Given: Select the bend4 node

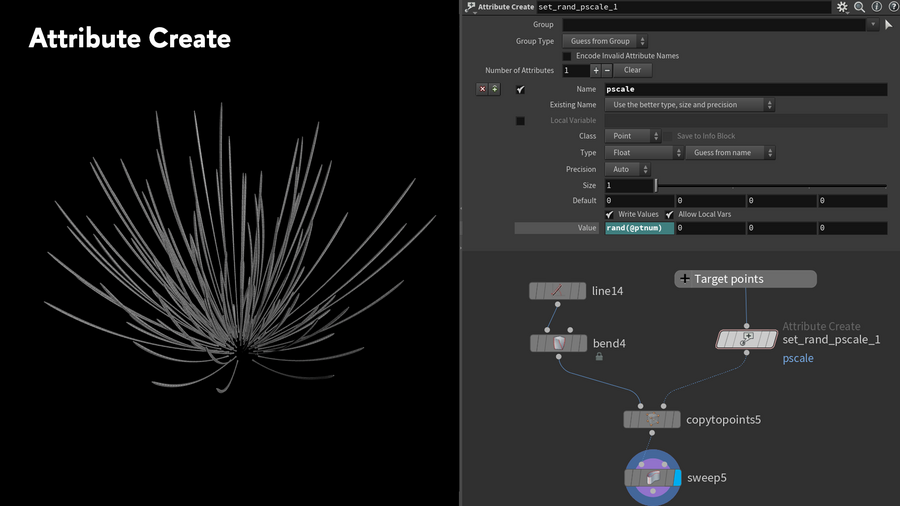Looking at the screenshot, I should tap(557, 343).
